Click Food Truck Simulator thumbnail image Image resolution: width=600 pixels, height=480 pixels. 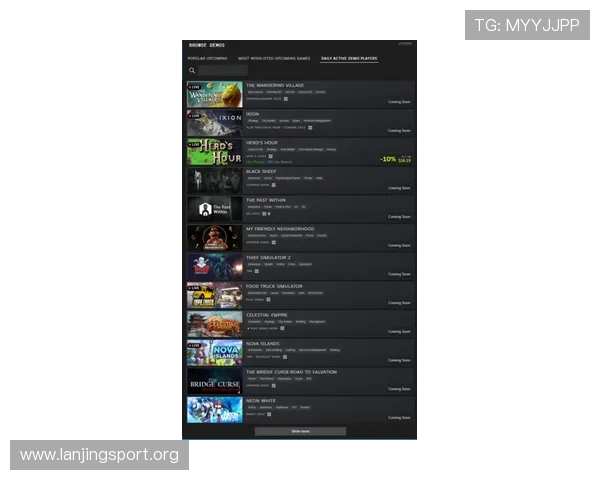point(215,295)
